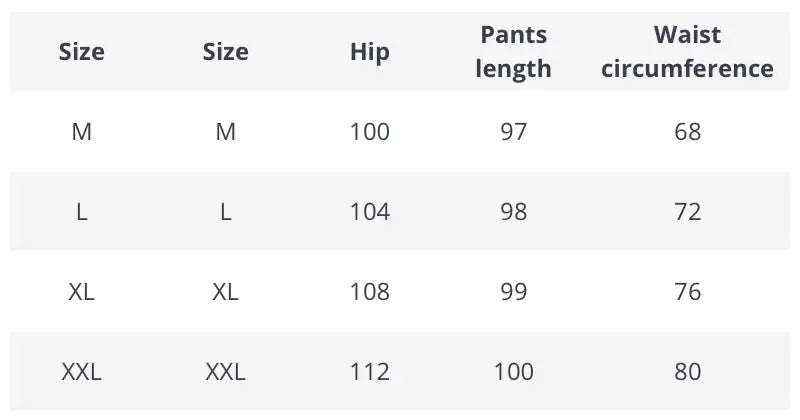
Task: Select pants length value 97
Action: click(x=513, y=131)
